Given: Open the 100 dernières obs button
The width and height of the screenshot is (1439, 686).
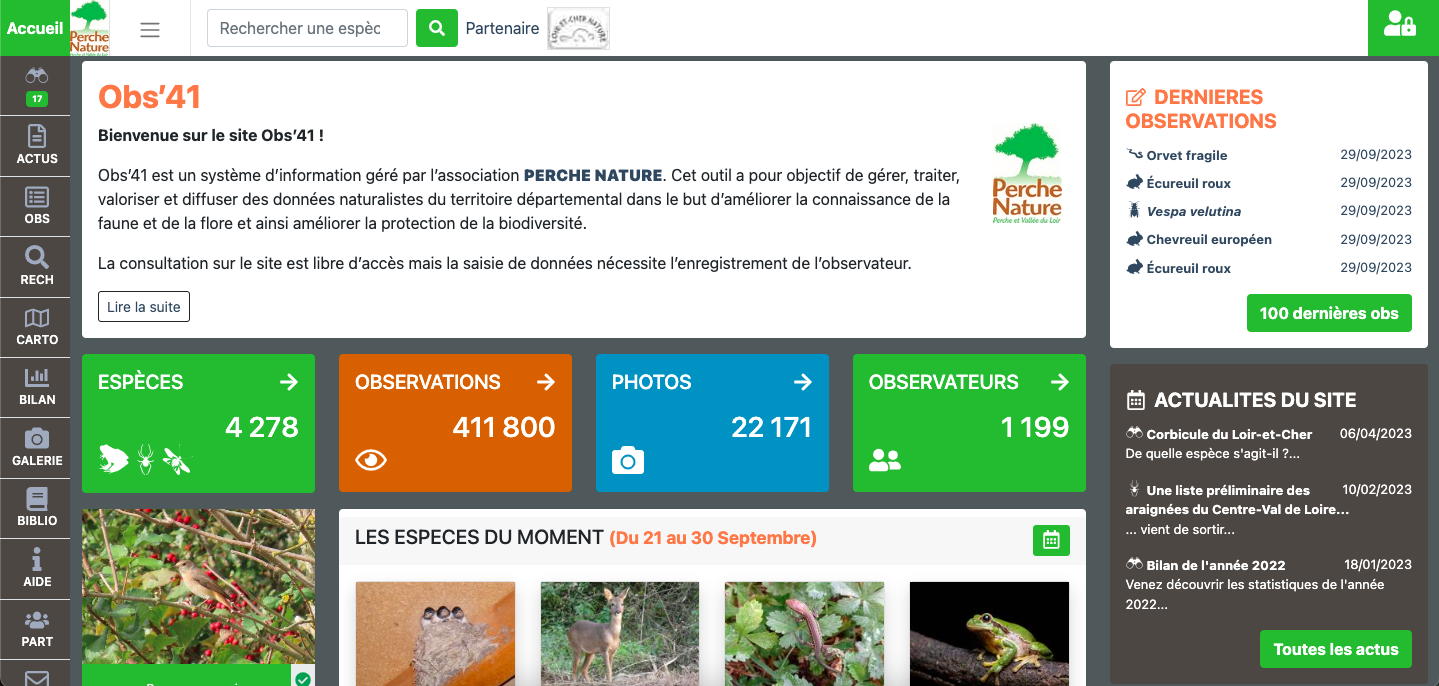Looking at the screenshot, I should tap(1329, 313).
